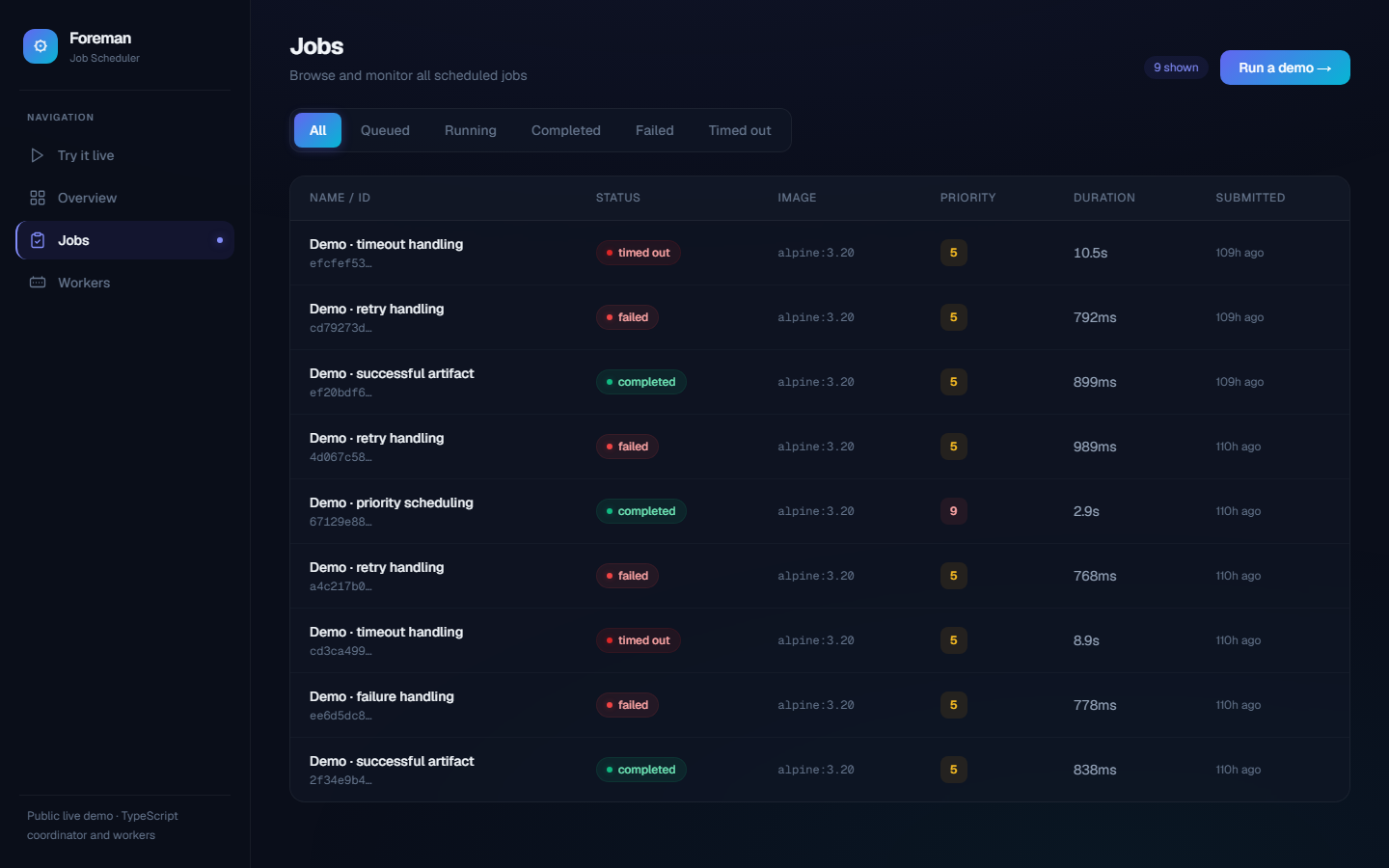
Task: Open the Demo failure handling job
Action: [820, 705]
